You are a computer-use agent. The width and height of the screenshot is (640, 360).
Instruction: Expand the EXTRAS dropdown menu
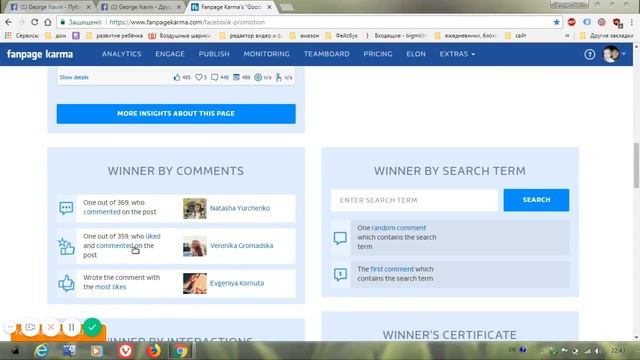pyautogui.click(x=457, y=54)
